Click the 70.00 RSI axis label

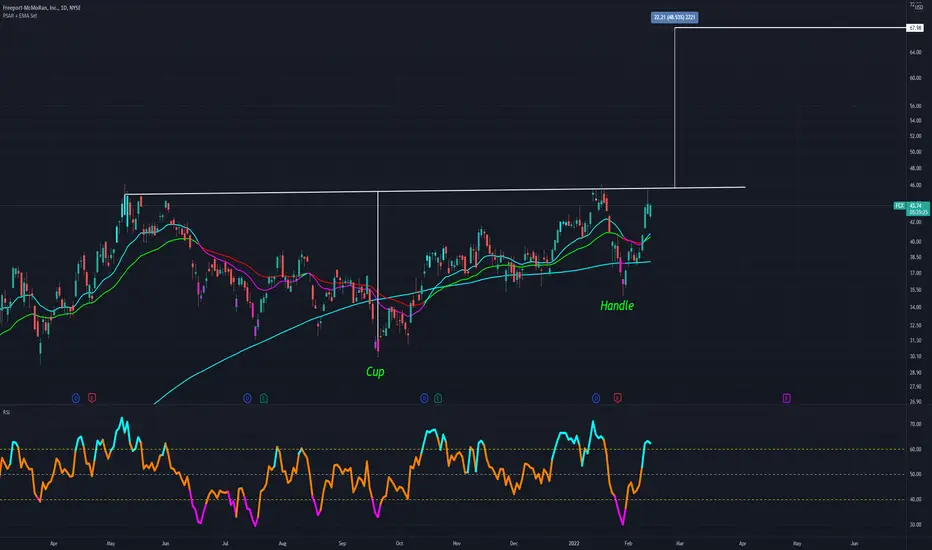915,425
